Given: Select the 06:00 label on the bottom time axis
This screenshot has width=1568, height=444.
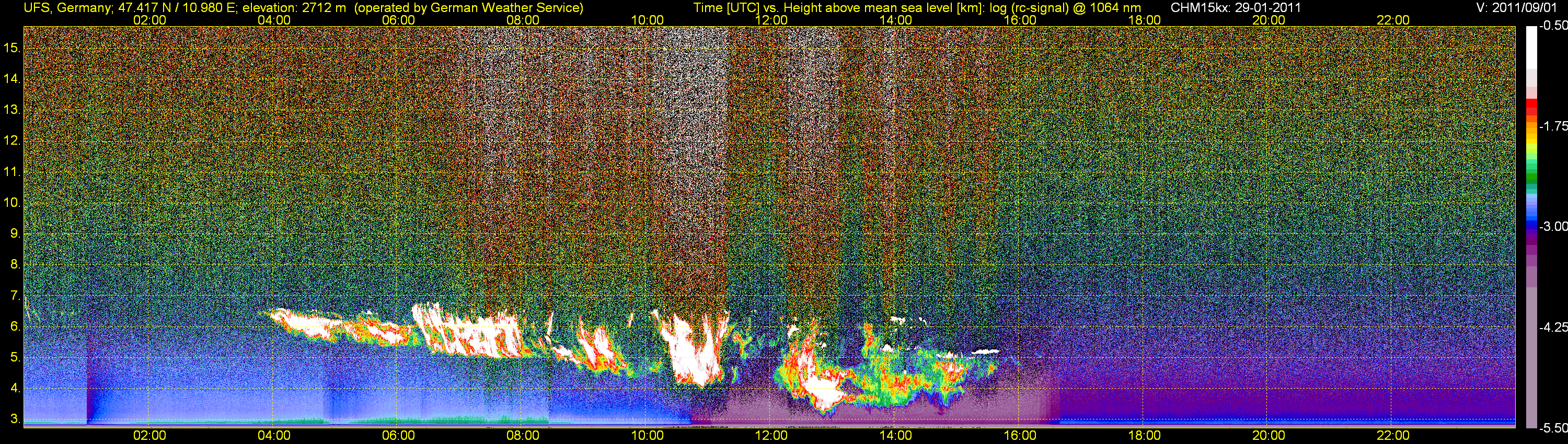Looking at the screenshot, I should [399, 436].
